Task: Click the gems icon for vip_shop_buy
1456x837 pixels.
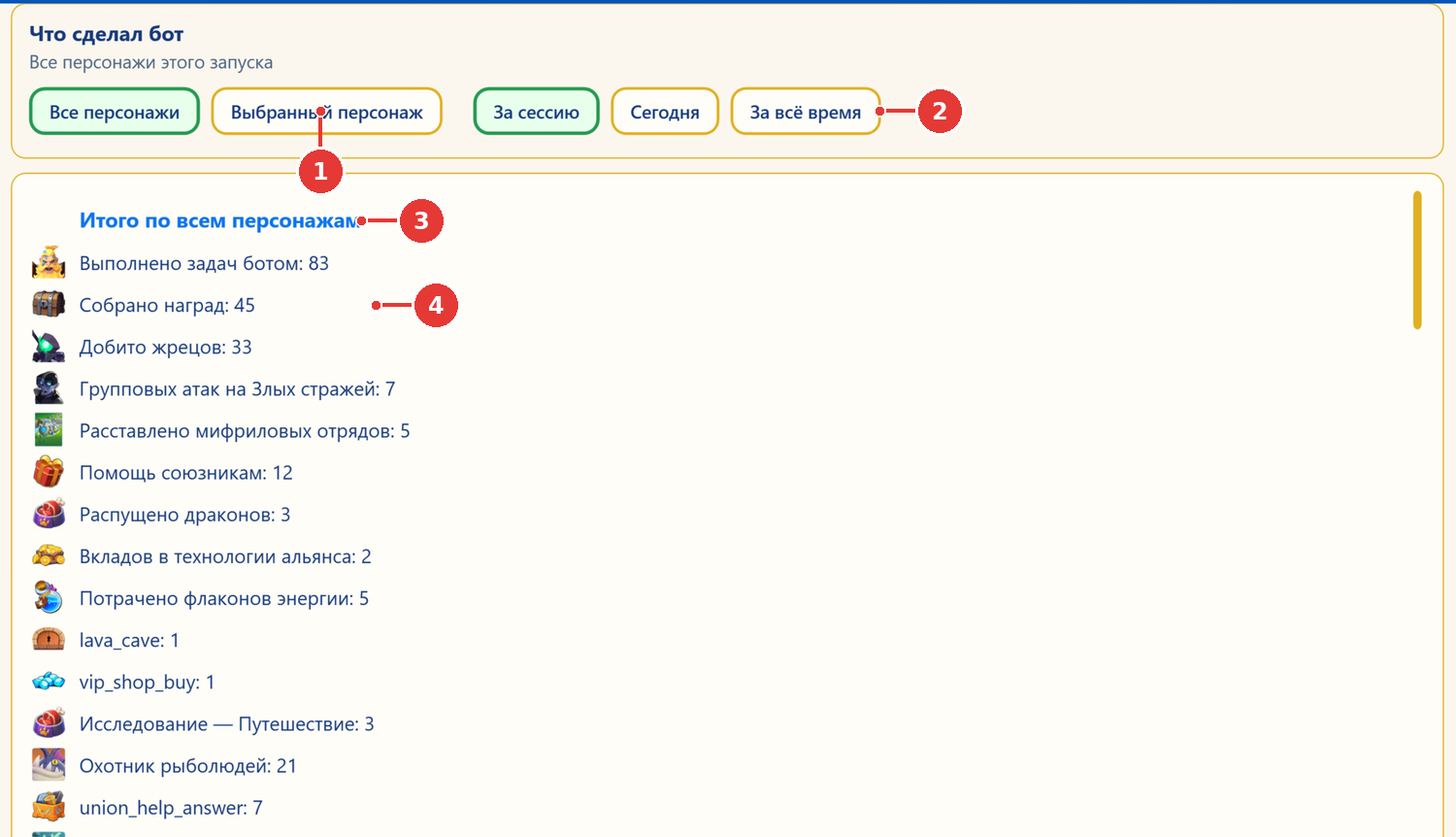Action: pyautogui.click(x=49, y=681)
